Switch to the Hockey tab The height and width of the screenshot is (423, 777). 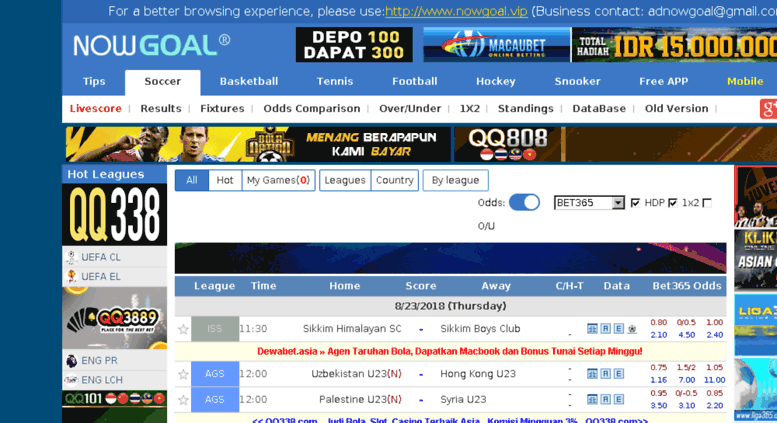[496, 82]
